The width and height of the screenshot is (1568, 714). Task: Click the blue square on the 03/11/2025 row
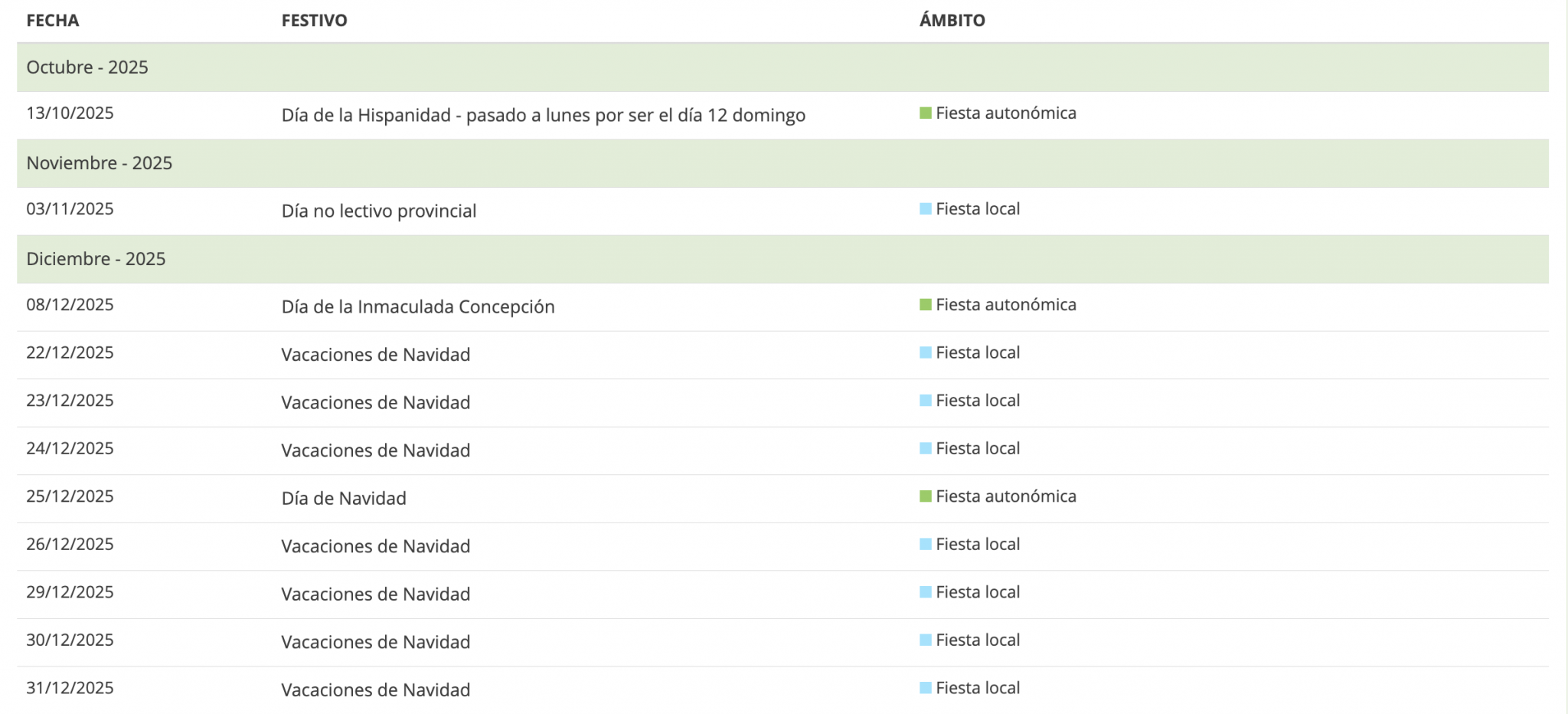(x=925, y=209)
